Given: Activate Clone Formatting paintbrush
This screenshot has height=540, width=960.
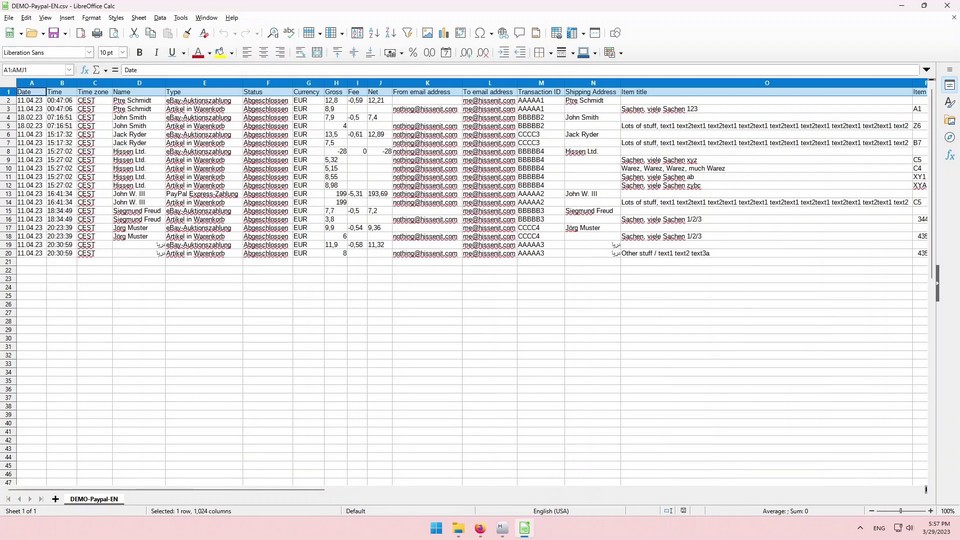Looking at the screenshot, I should 187,33.
